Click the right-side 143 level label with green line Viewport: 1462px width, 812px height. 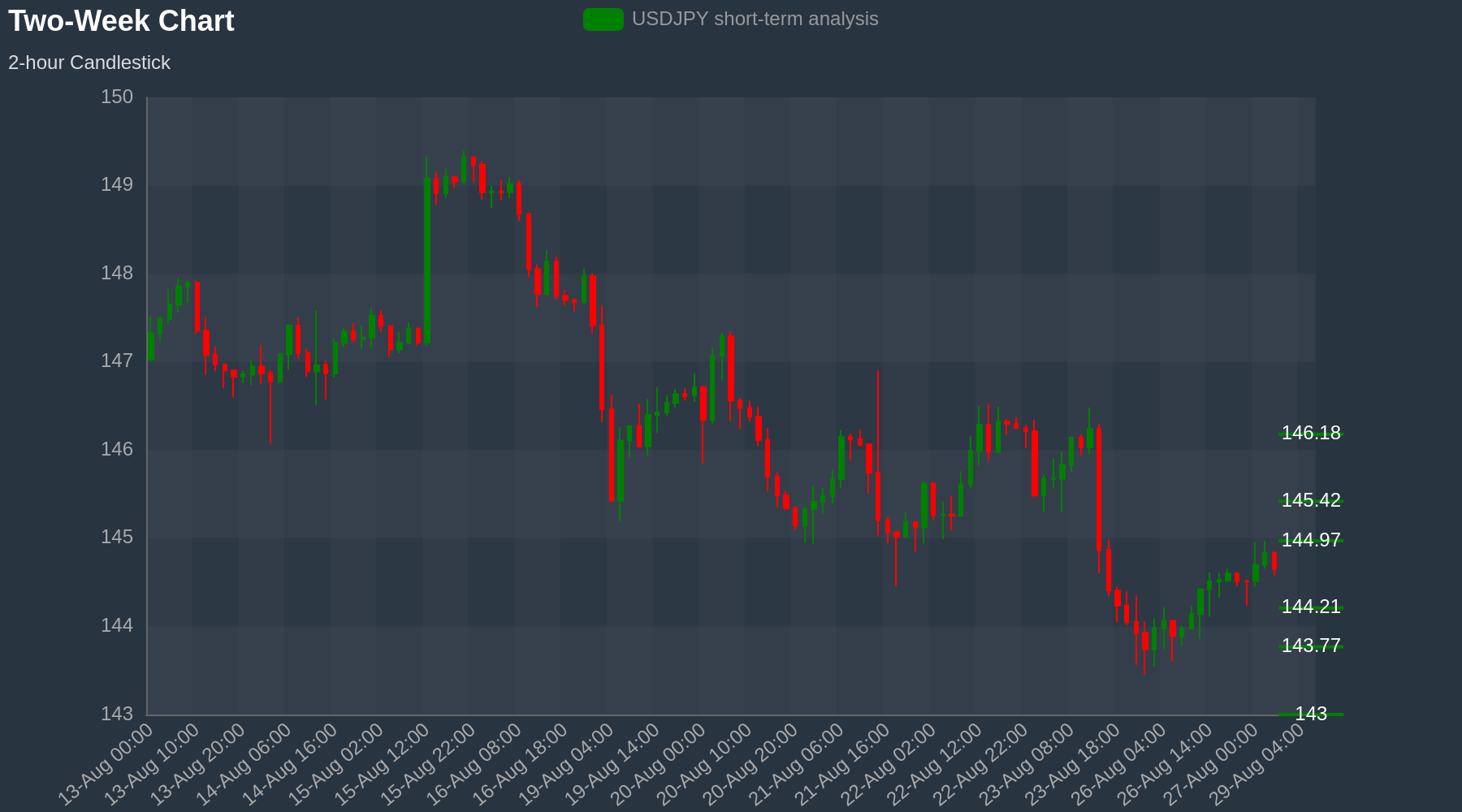1311,714
